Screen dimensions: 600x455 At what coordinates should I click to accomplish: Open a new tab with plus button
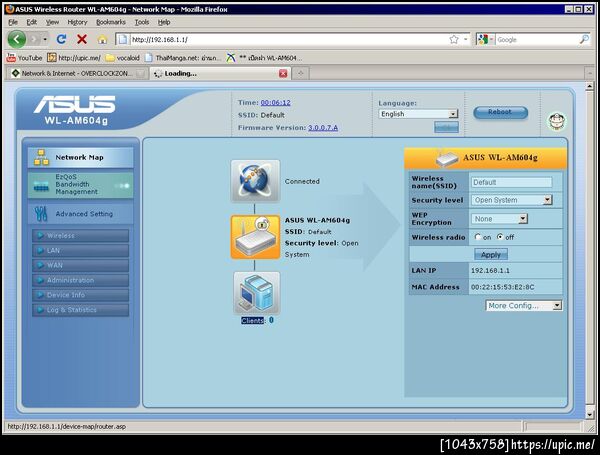click(300, 73)
